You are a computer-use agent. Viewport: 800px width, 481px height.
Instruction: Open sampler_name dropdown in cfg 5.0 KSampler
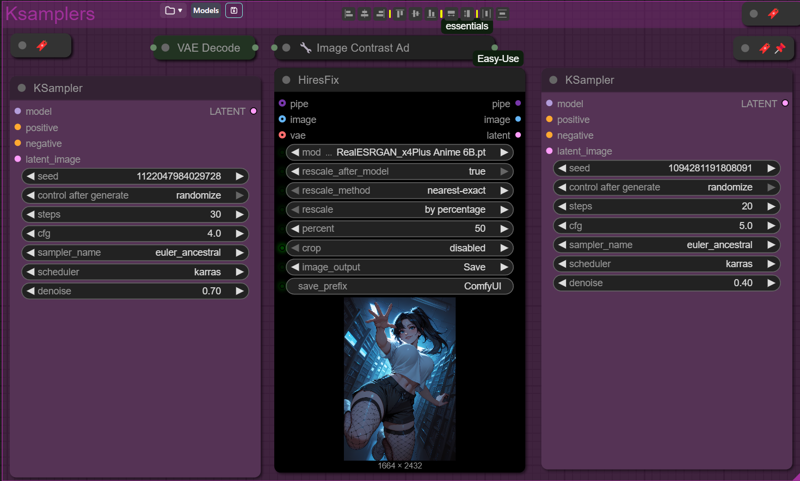[666, 245]
